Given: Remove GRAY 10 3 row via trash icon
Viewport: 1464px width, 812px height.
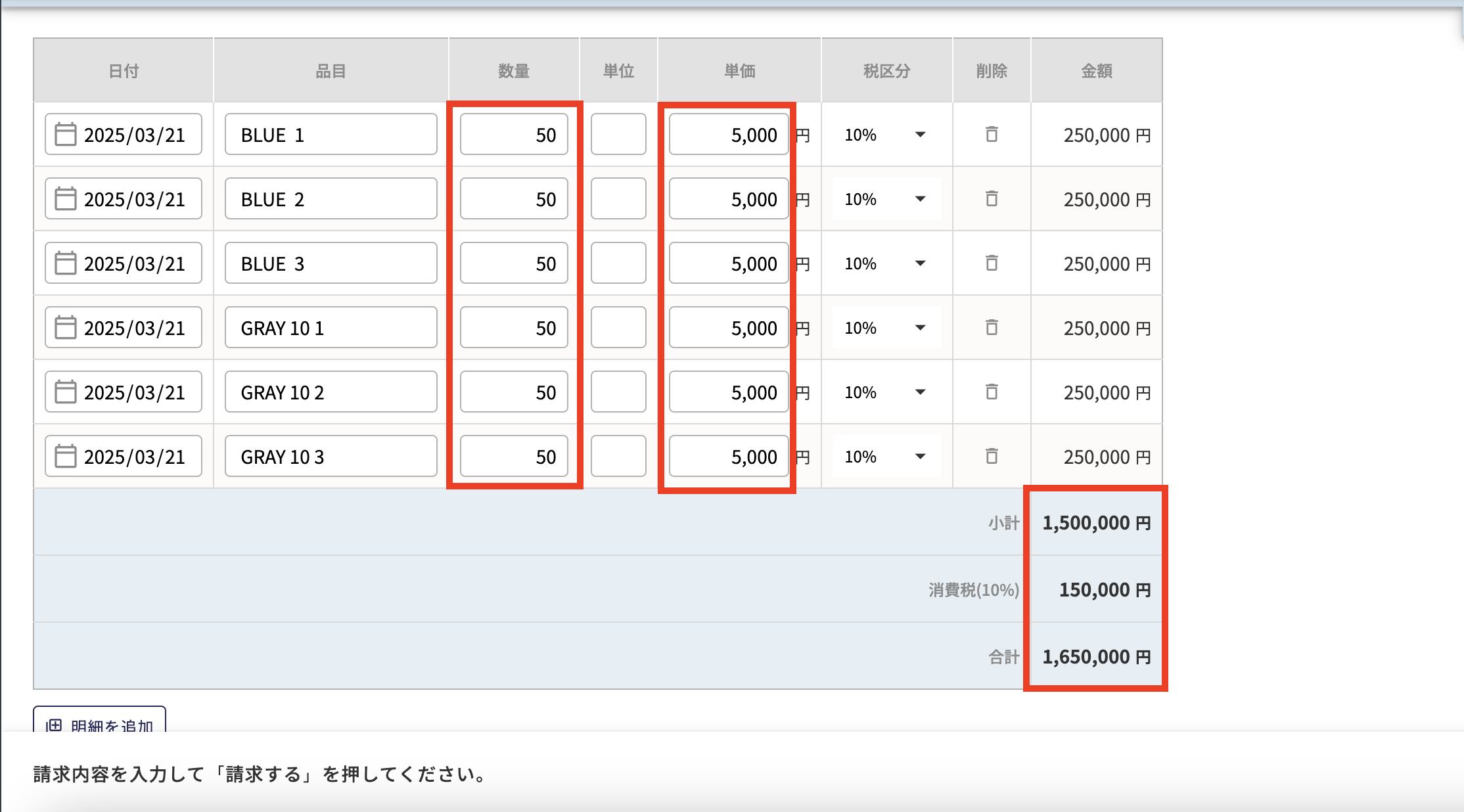Looking at the screenshot, I should (x=992, y=456).
